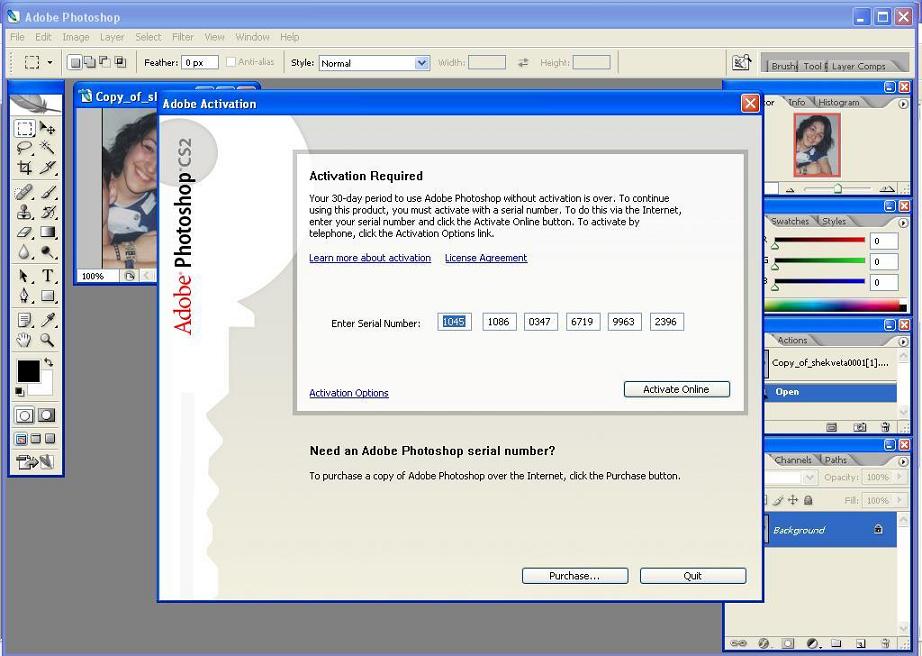Reset default foreground and background colors
The width and height of the screenshot is (922, 656).
(x=19, y=391)
